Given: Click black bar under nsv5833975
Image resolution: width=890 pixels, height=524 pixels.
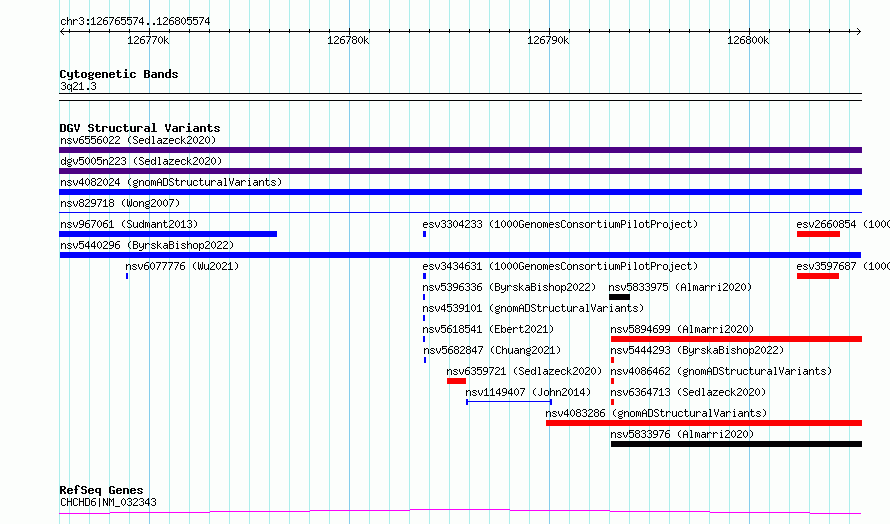Looking at the screenshot, I should [619, 297].
